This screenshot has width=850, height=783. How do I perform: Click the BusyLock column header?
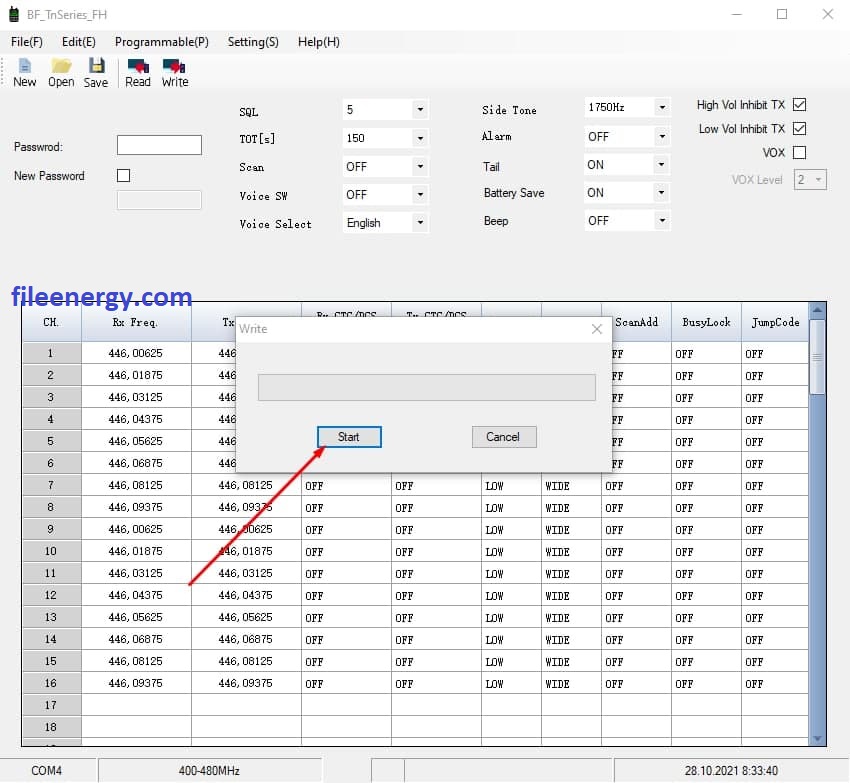(706, 323)
